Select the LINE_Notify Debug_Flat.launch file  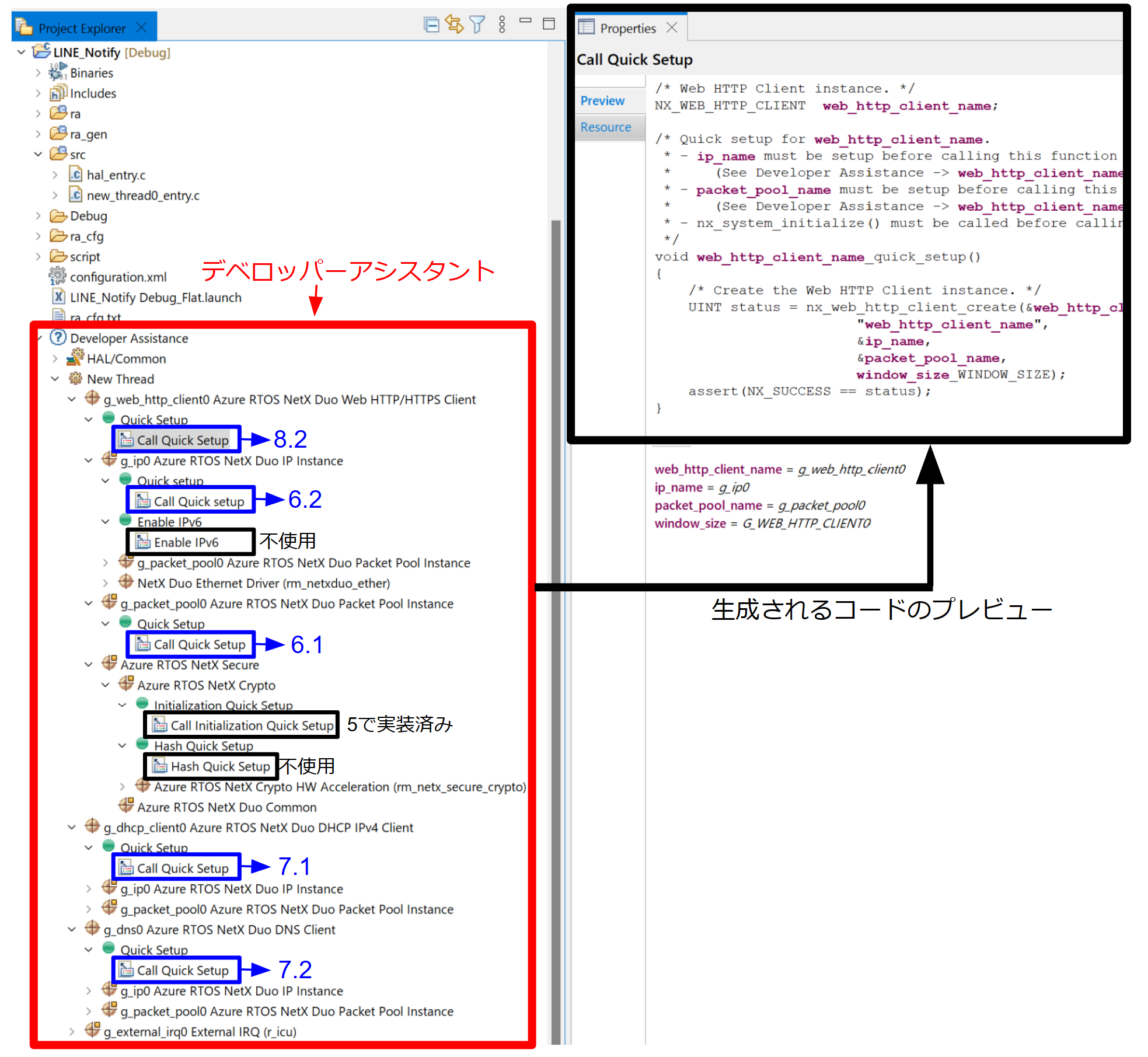tap(155, 298)
